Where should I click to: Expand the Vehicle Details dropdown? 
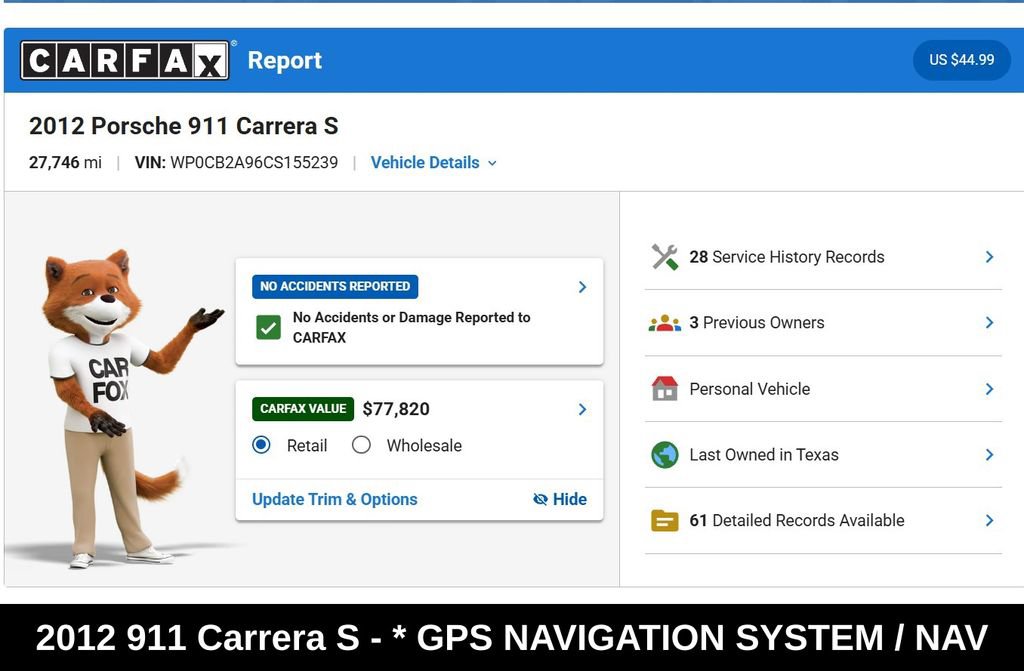434,163
